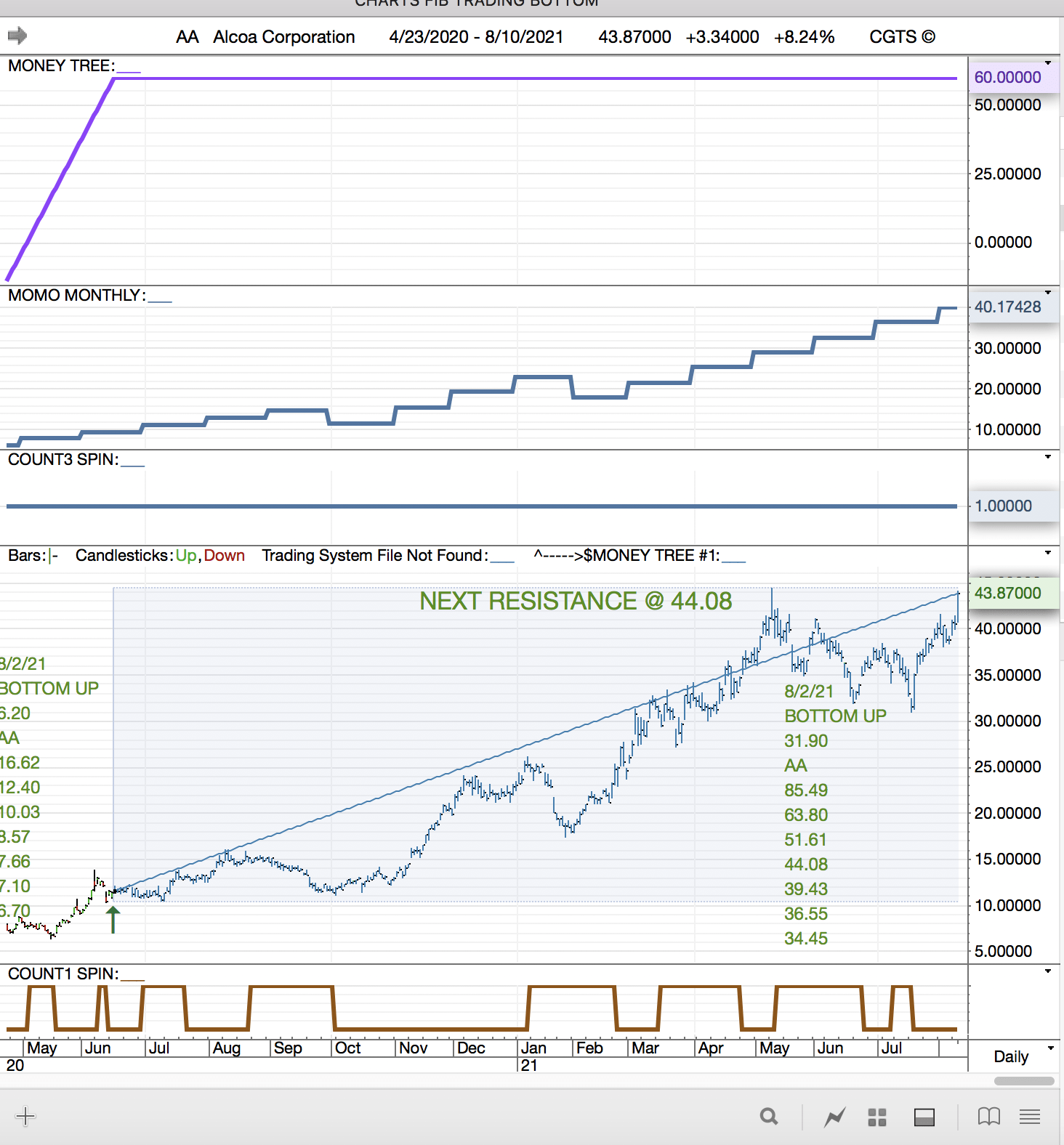Screen dimensions: 1064x1145
Task: Click the highlighted 60.00000 value on the MONEY TREE axis
Action: (1007, 78)
